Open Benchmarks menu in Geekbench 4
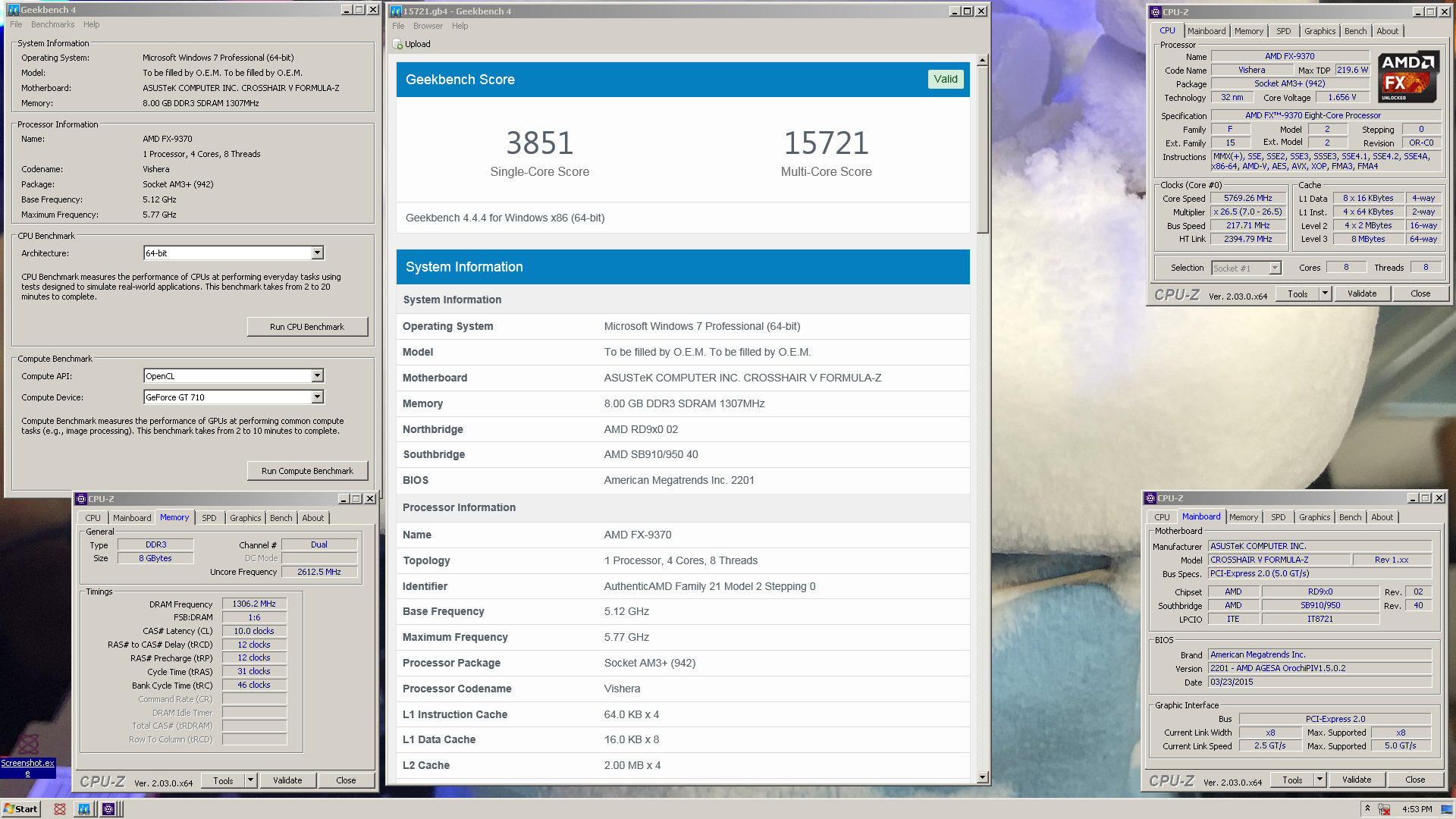This screenshot has width=1456, height=819. 53,24
